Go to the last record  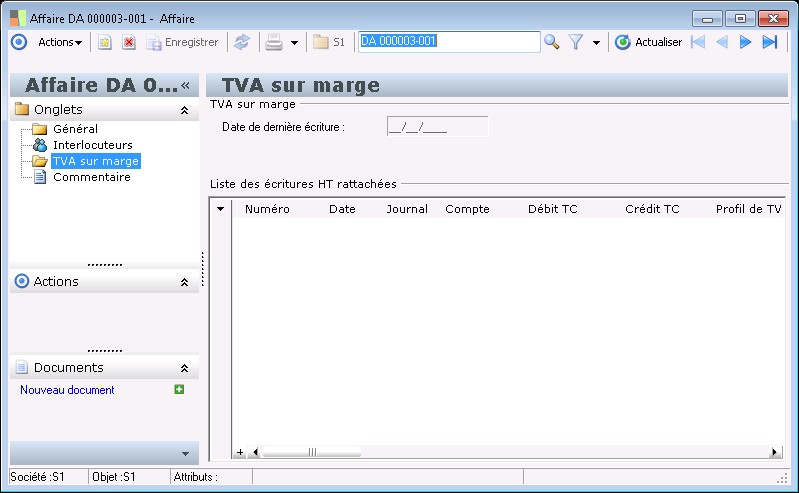pos(770,42)
